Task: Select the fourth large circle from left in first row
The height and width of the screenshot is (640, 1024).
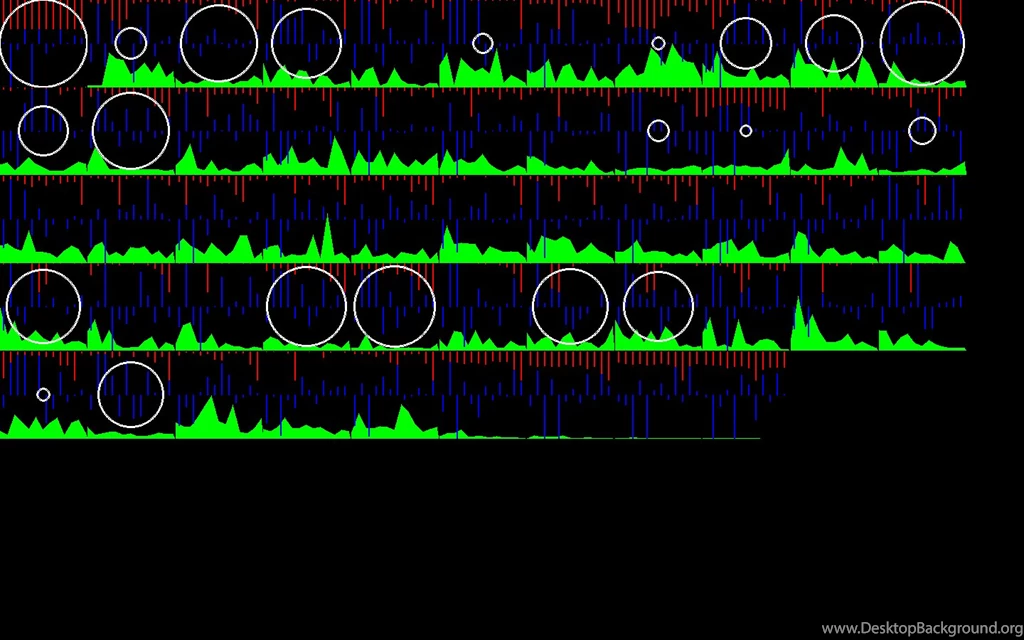Action: coord(746,43)
